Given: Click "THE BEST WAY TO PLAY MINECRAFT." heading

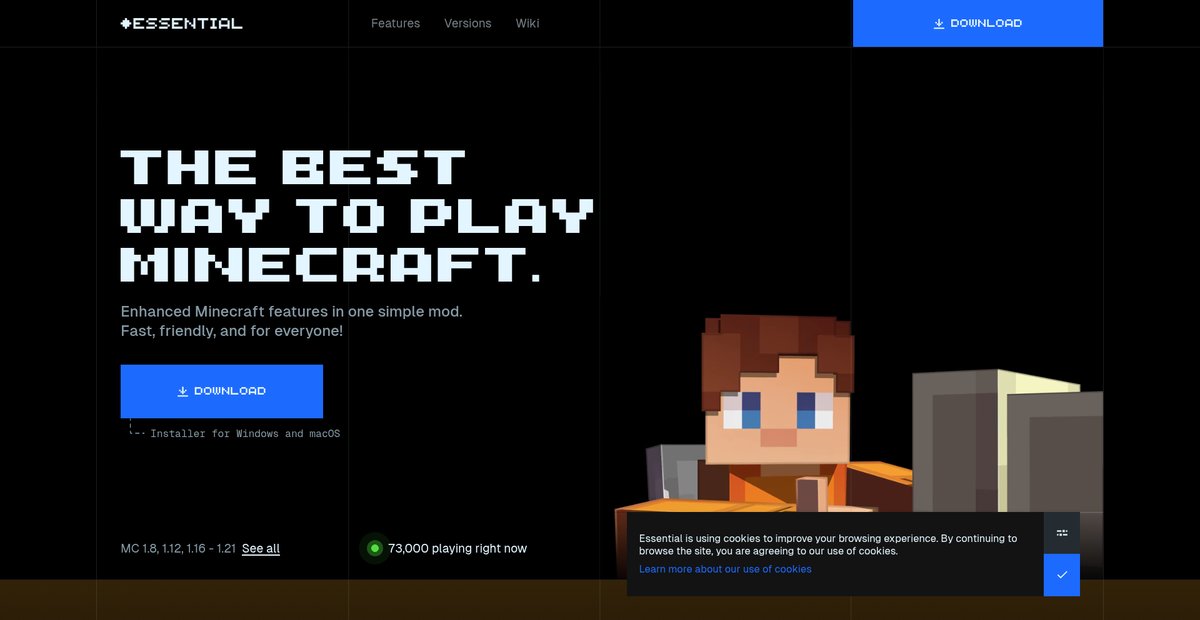Looking at the screenshot, I should click(358, 216).
